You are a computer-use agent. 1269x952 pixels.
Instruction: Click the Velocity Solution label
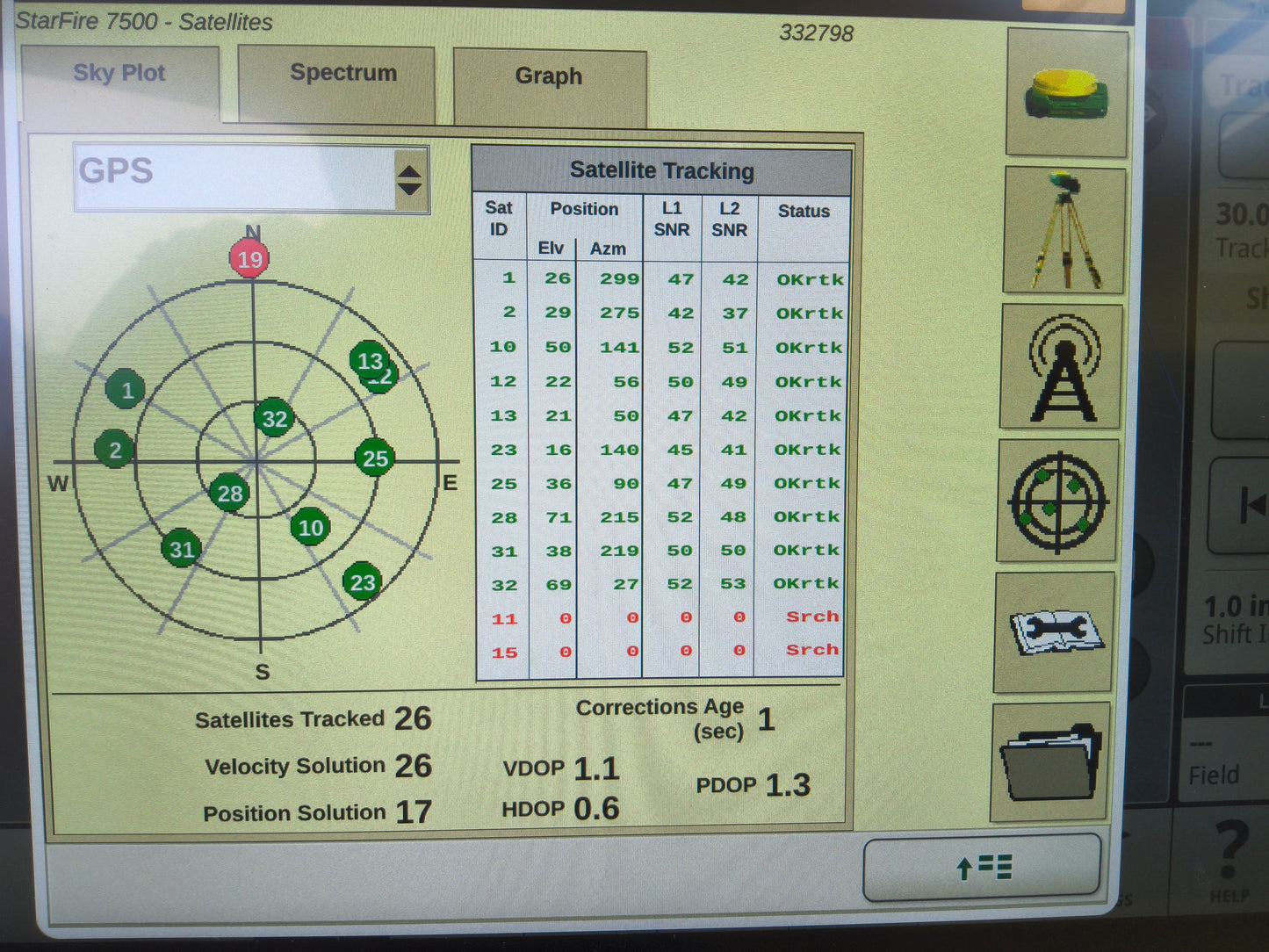tap(295, 766)
